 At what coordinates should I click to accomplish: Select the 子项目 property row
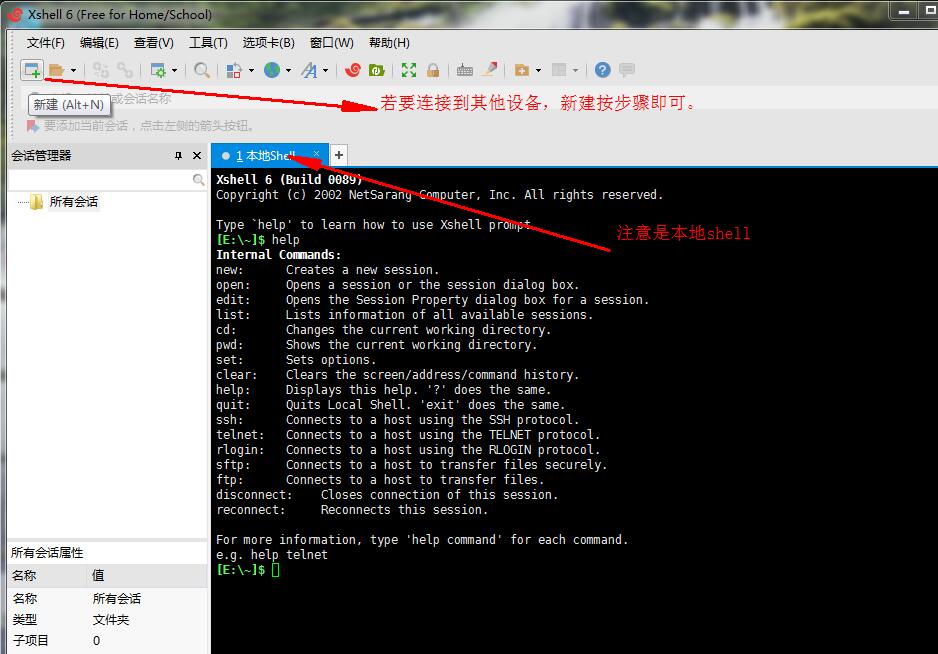tap(108, 640)
